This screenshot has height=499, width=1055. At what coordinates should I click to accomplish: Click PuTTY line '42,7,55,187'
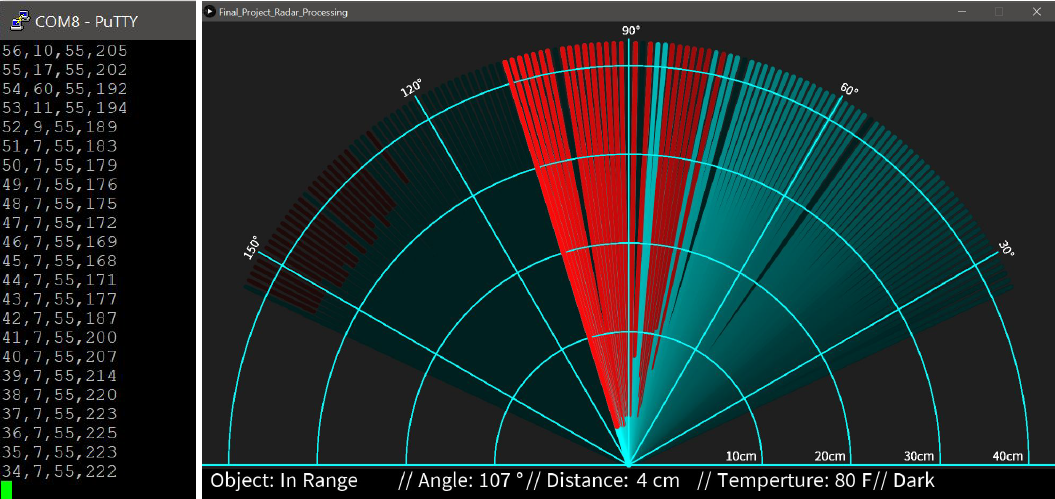pyautogui.click(x=60, y=318)
